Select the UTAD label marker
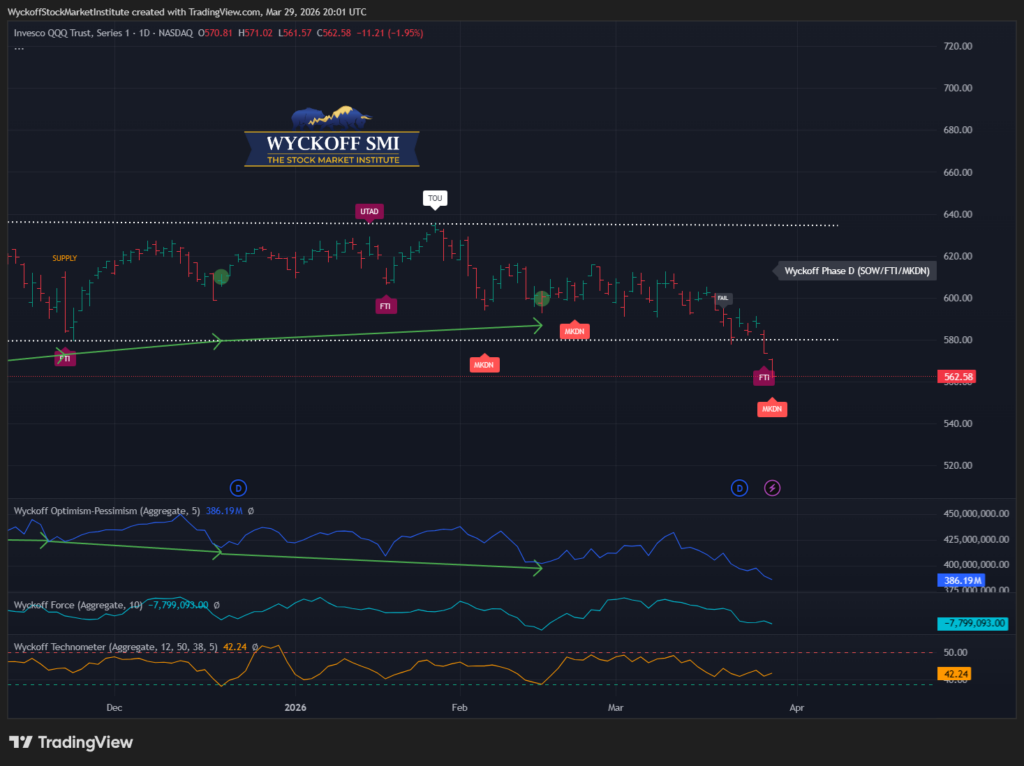The image size is (1024, 766). tap(369, 211)
